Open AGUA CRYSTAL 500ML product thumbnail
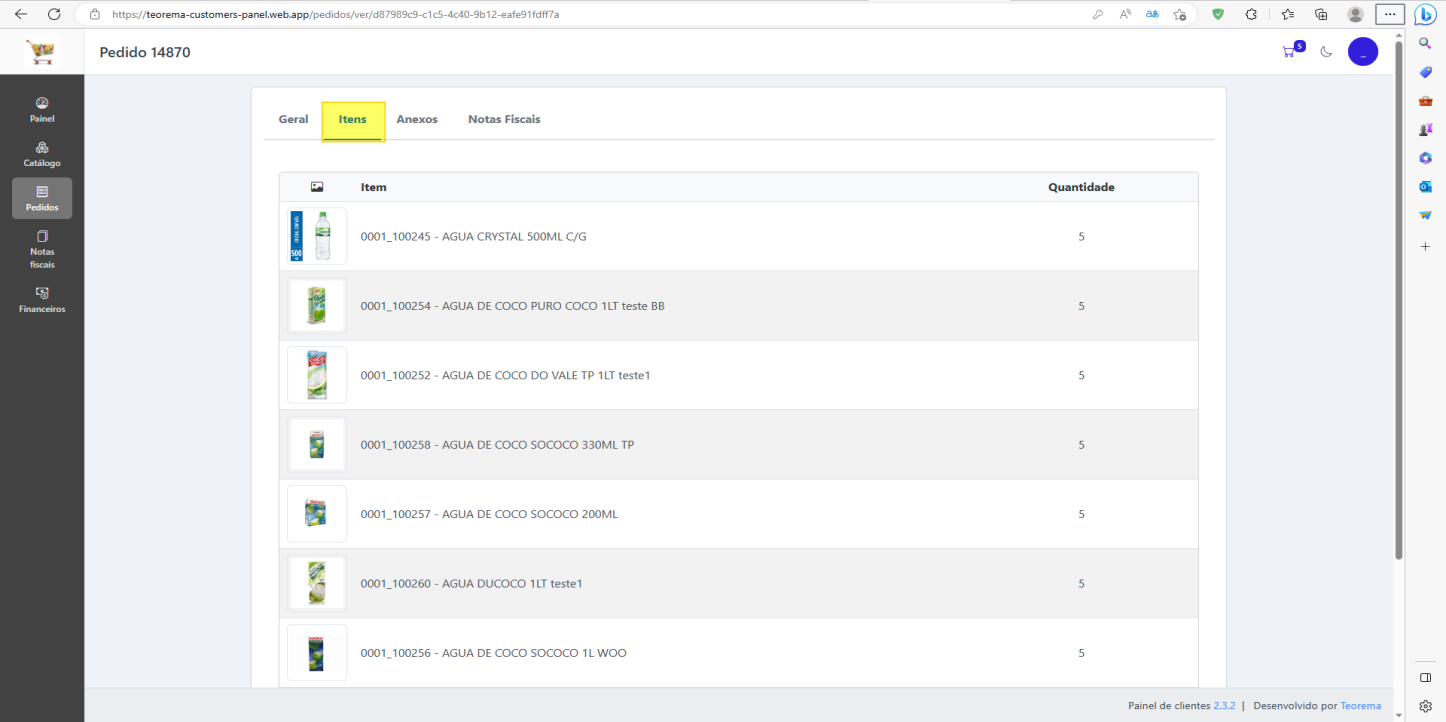The image size is (1446, 722). 317,236
